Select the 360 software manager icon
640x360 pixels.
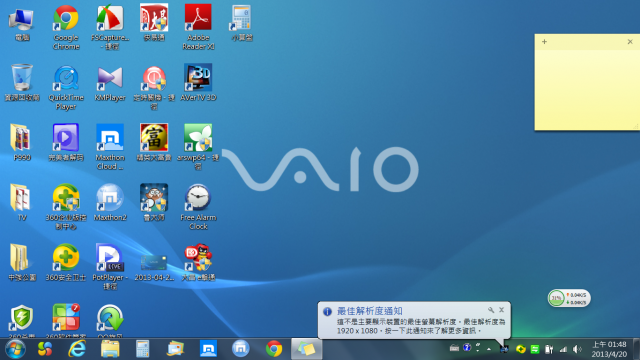[x=66, y=317]
